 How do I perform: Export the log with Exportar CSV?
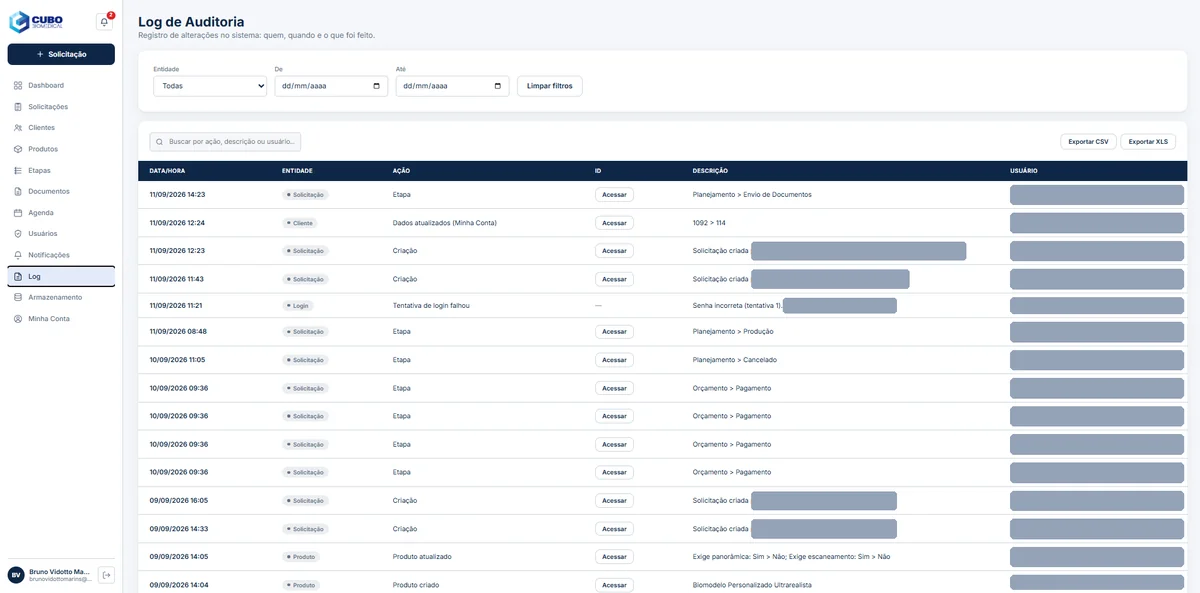(1088, 142)
